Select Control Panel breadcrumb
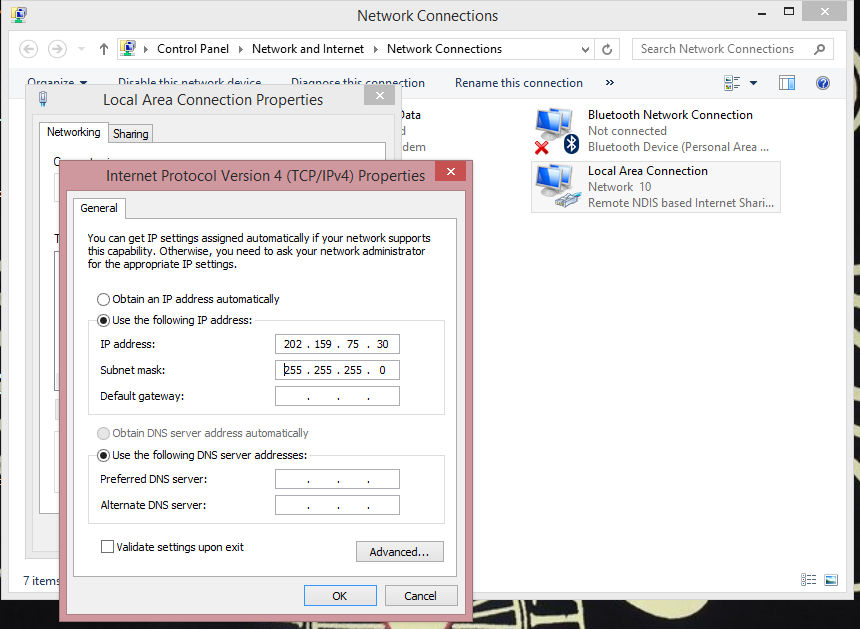860x629 pixels. 193,49
